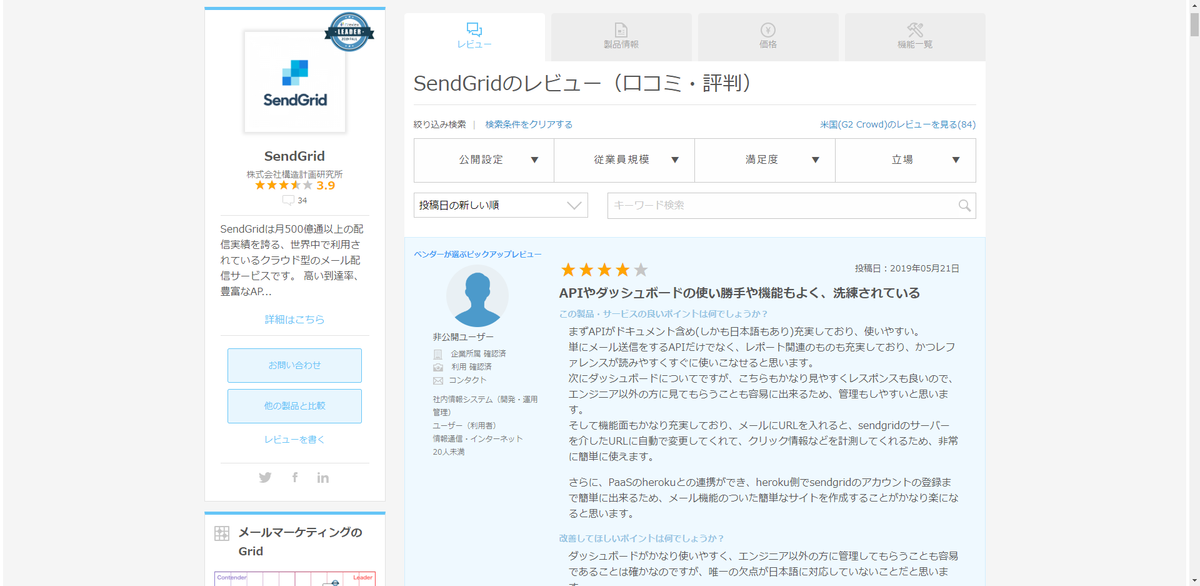
Task: Click the grid icon beside メールマーケティングのGrid
Action: pos(222,534)
